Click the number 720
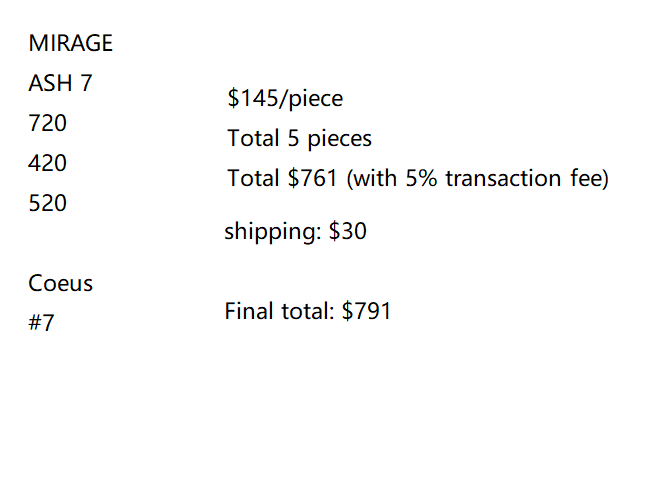669x482 pixels. [48, 124]
